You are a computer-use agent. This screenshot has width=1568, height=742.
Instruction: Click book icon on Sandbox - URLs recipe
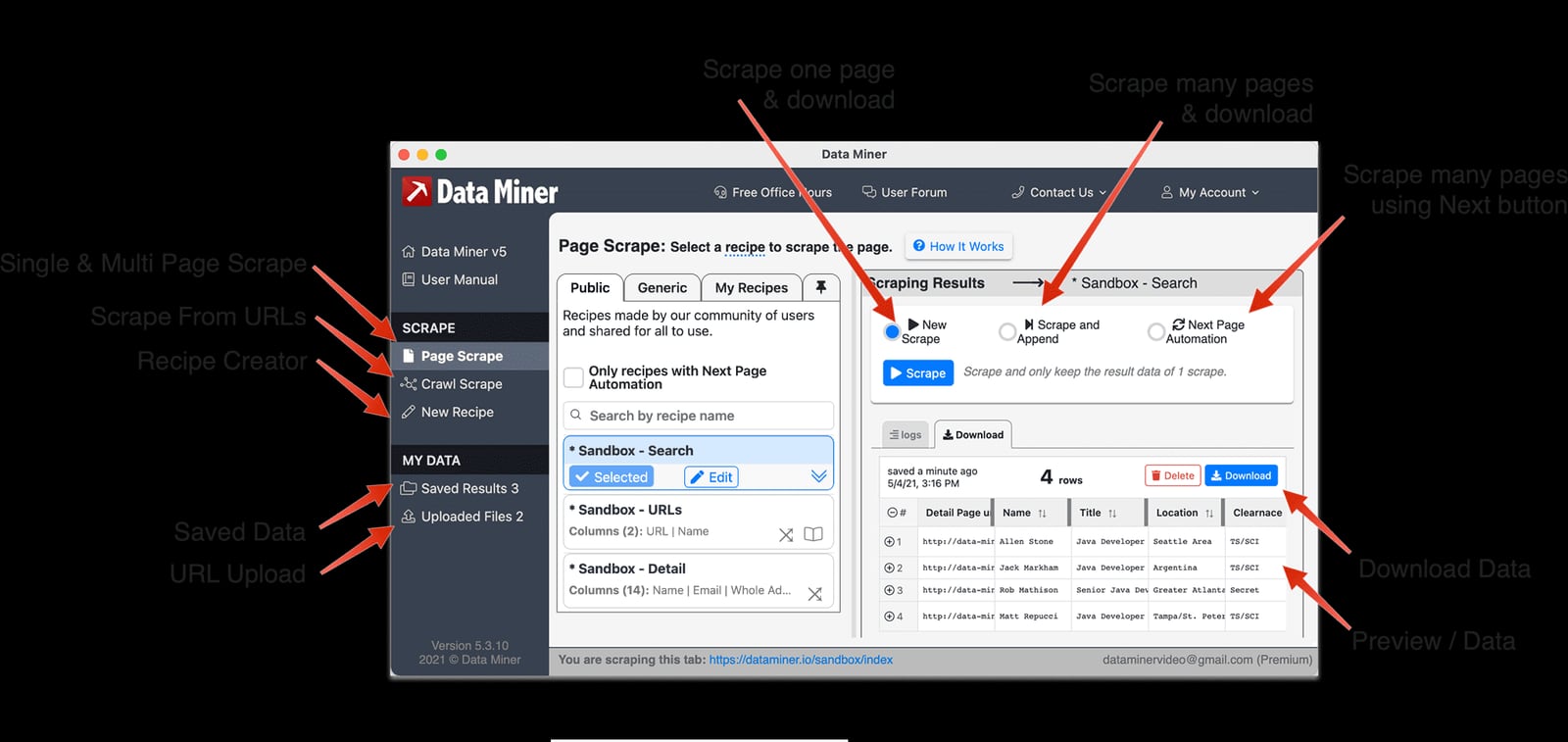(813, 534)
